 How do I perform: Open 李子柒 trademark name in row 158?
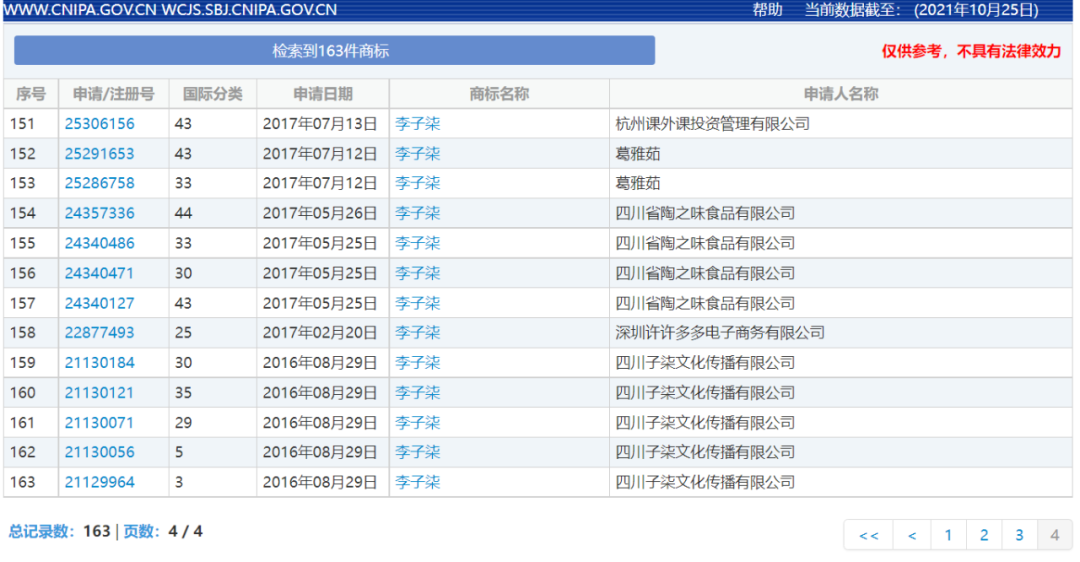[x=417, y=333]
